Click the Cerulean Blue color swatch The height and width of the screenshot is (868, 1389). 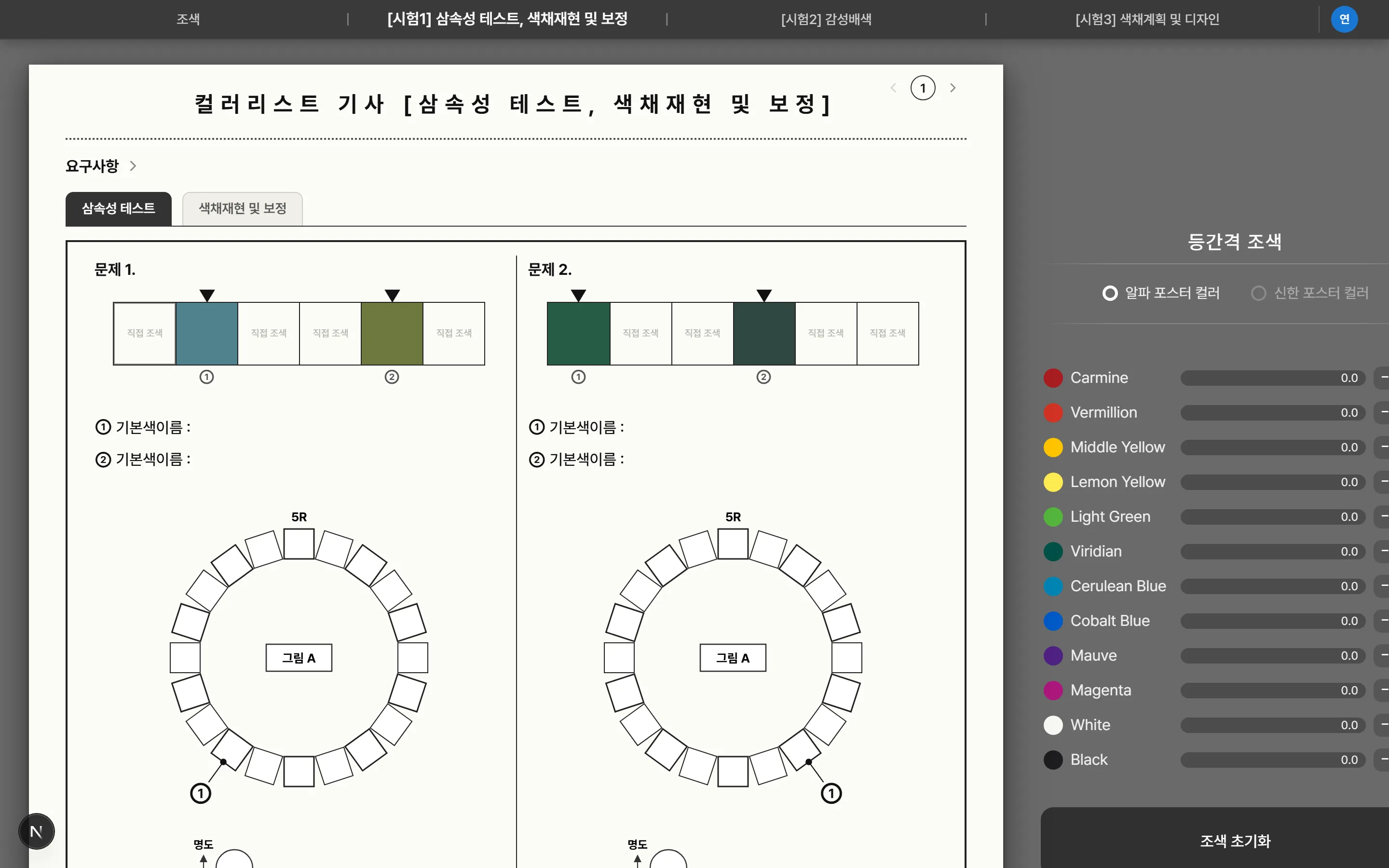1053,586
